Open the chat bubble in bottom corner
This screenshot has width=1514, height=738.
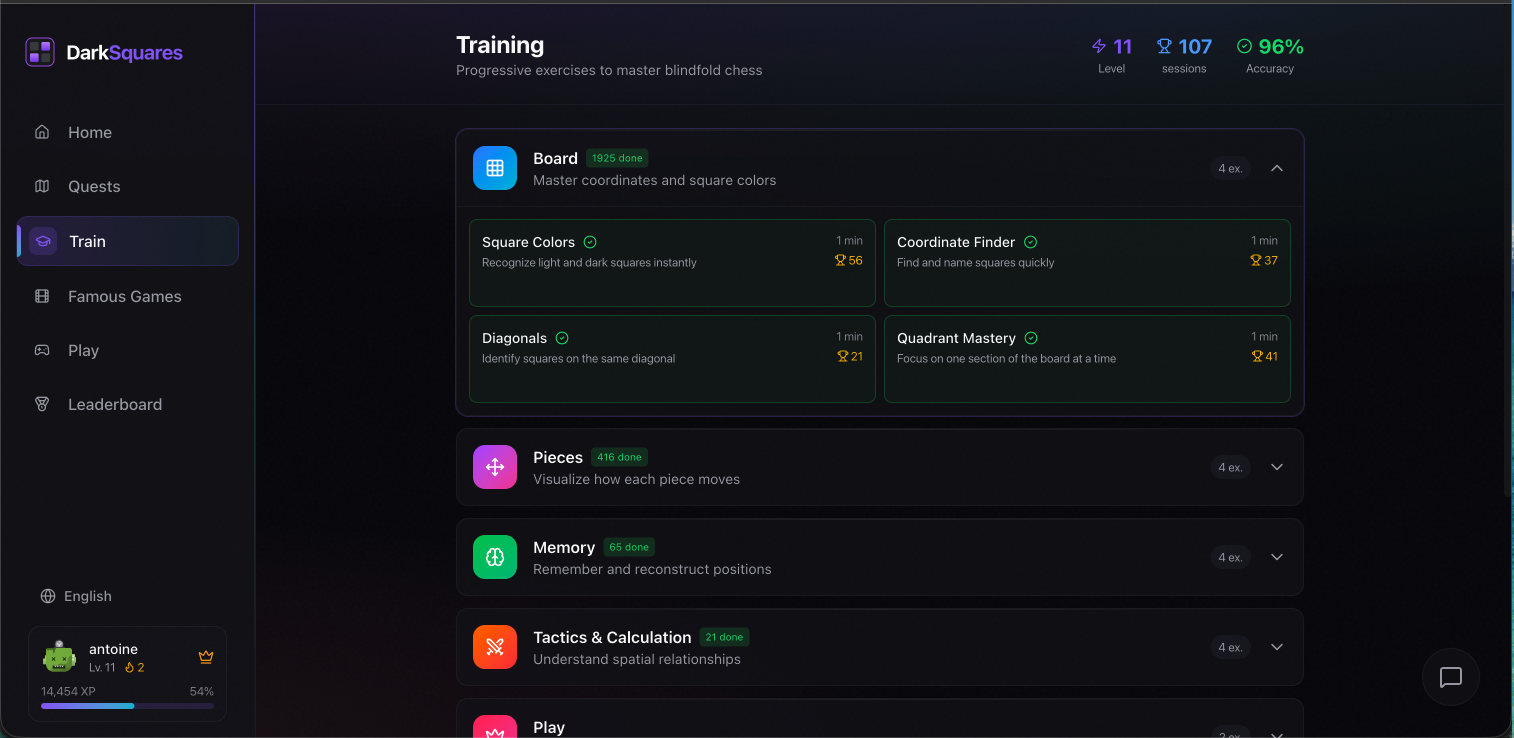pos(1450,677)
